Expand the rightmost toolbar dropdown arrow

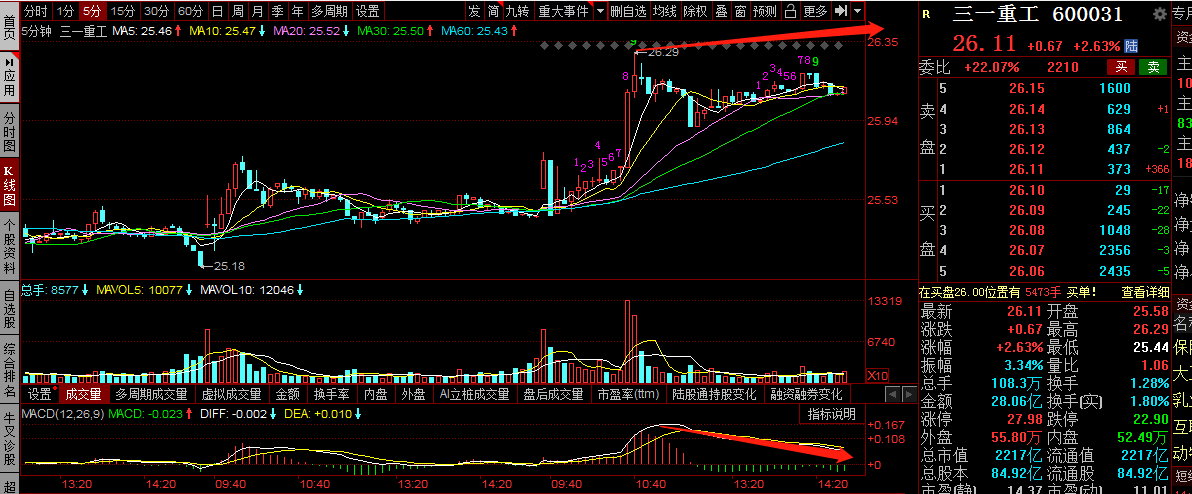pyautogui.click(x=858, y=11)
